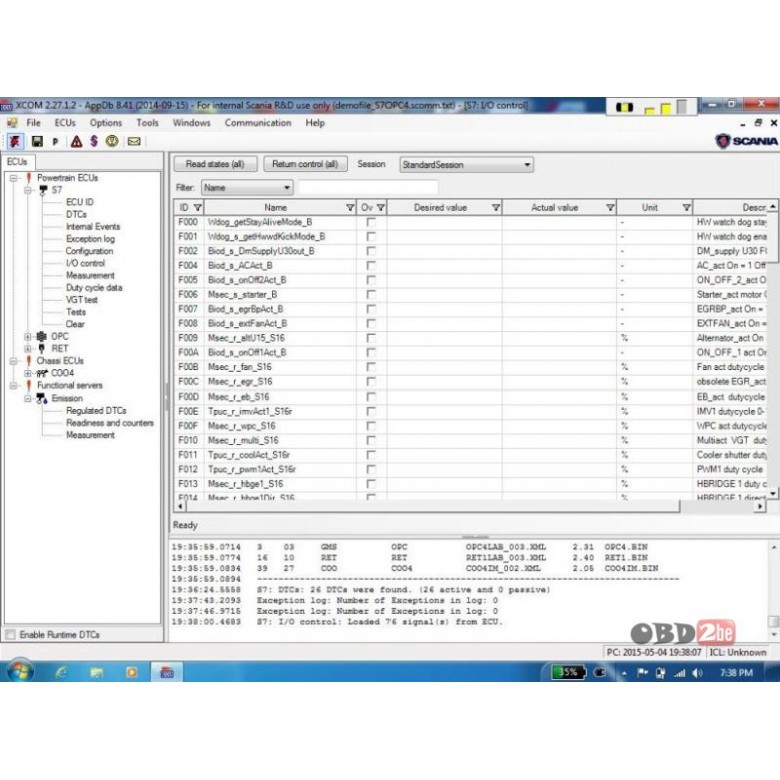Click Return control (all) button
Image resolution: width=780 pixels, height=780 pixels.
pos(305,164)
